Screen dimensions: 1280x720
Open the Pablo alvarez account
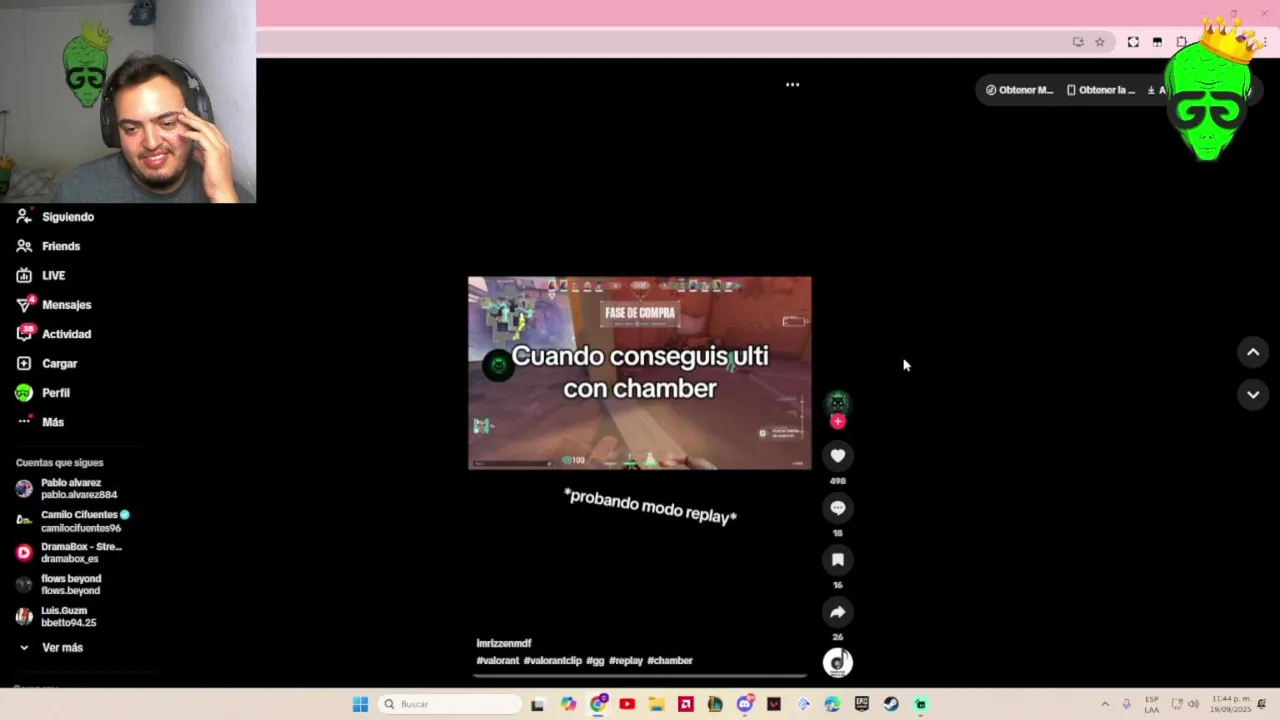(68, 489)
